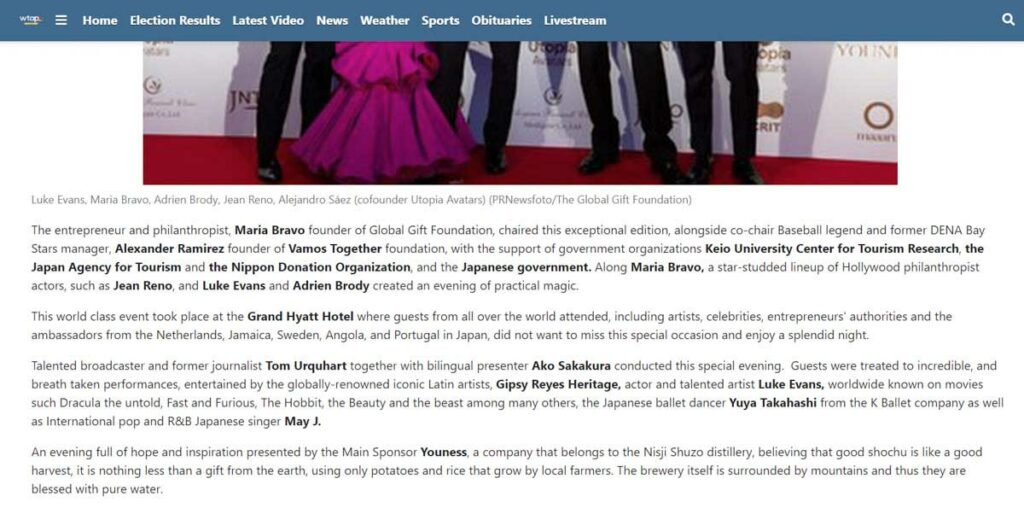The image size is (1024, 508).
Task: Navigate to the News section
Action: coord(332,20)
